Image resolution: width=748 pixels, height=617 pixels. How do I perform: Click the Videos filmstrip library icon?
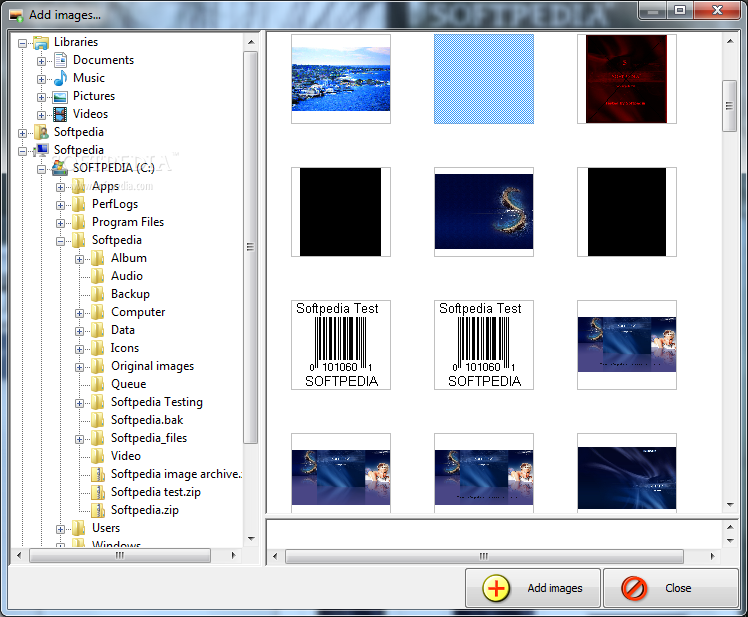tap(61, 114)
